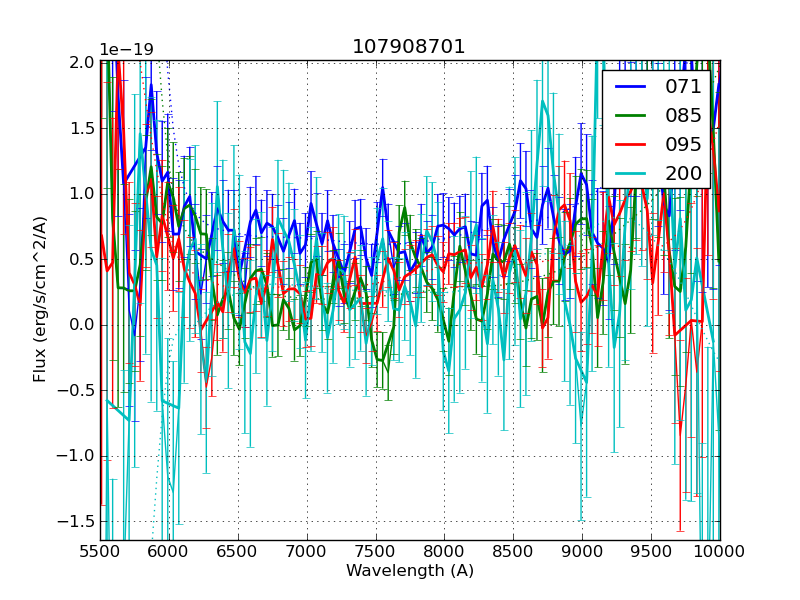
Task: Click the 0.0 y-axis tick label
Action: tap(81, 325)
